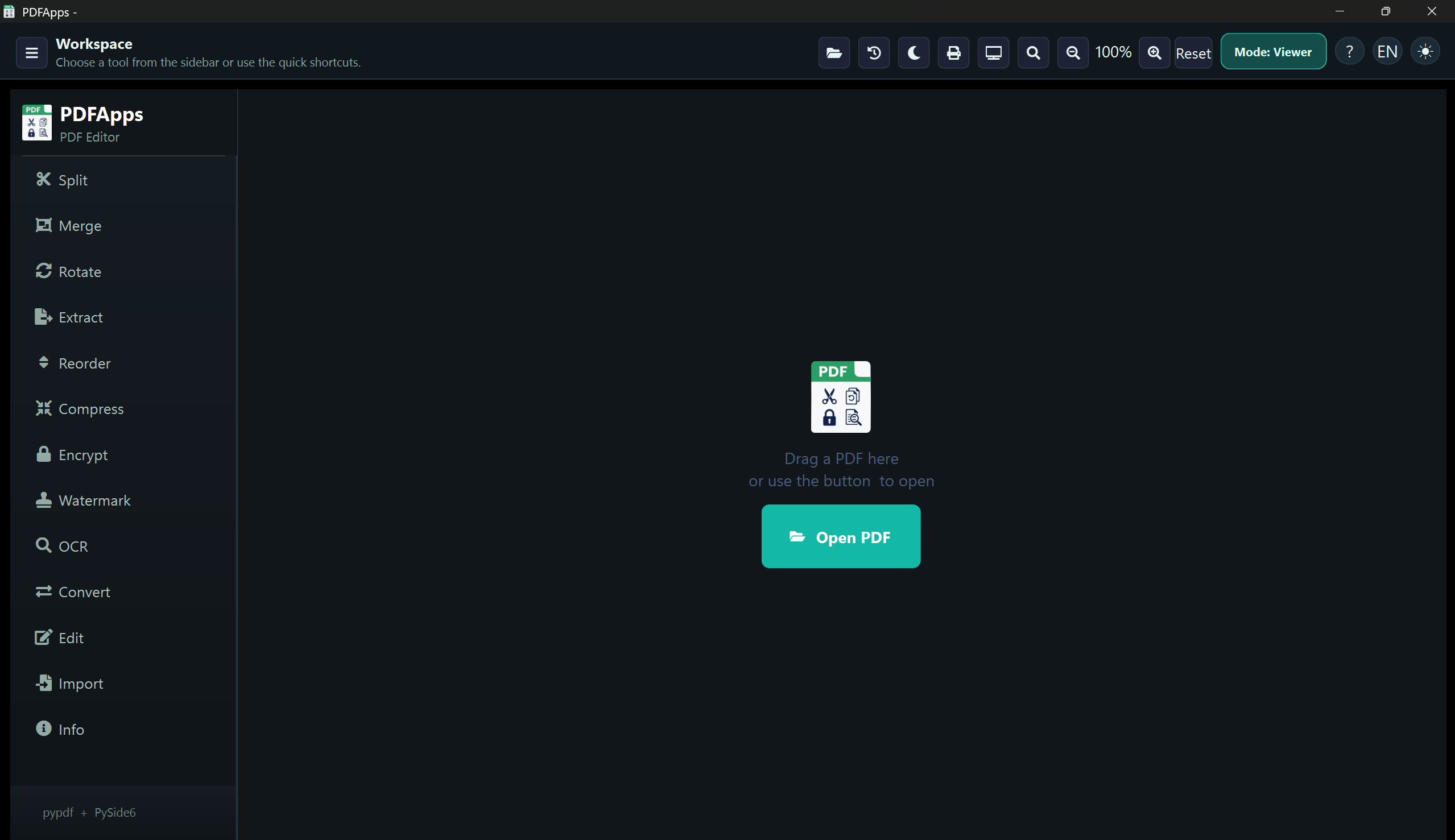
Task: Open the Extract tool
Action: [x=123, y=317]
